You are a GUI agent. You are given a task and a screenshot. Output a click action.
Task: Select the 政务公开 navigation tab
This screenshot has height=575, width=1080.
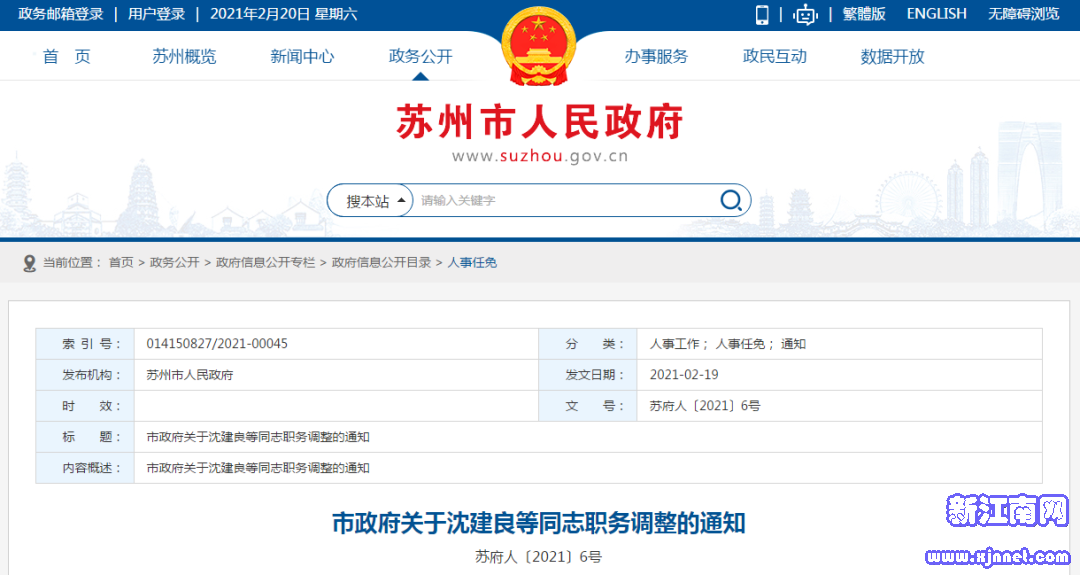pyautogui.click(x=420, y=57)
